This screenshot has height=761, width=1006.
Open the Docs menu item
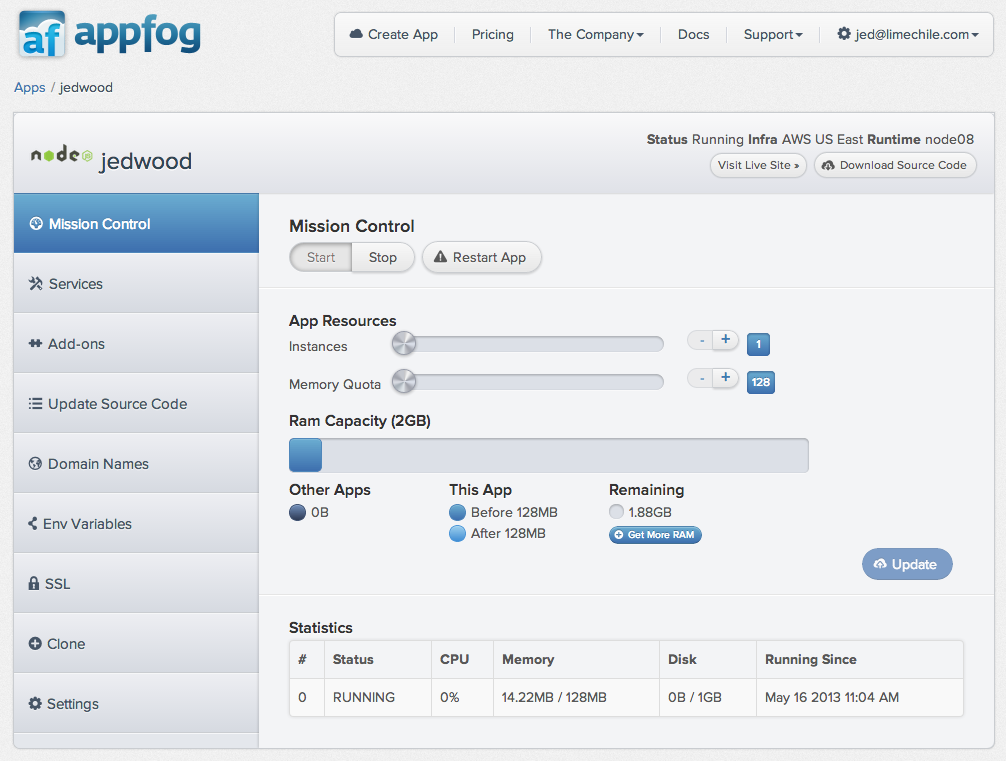tap(693, 34)
